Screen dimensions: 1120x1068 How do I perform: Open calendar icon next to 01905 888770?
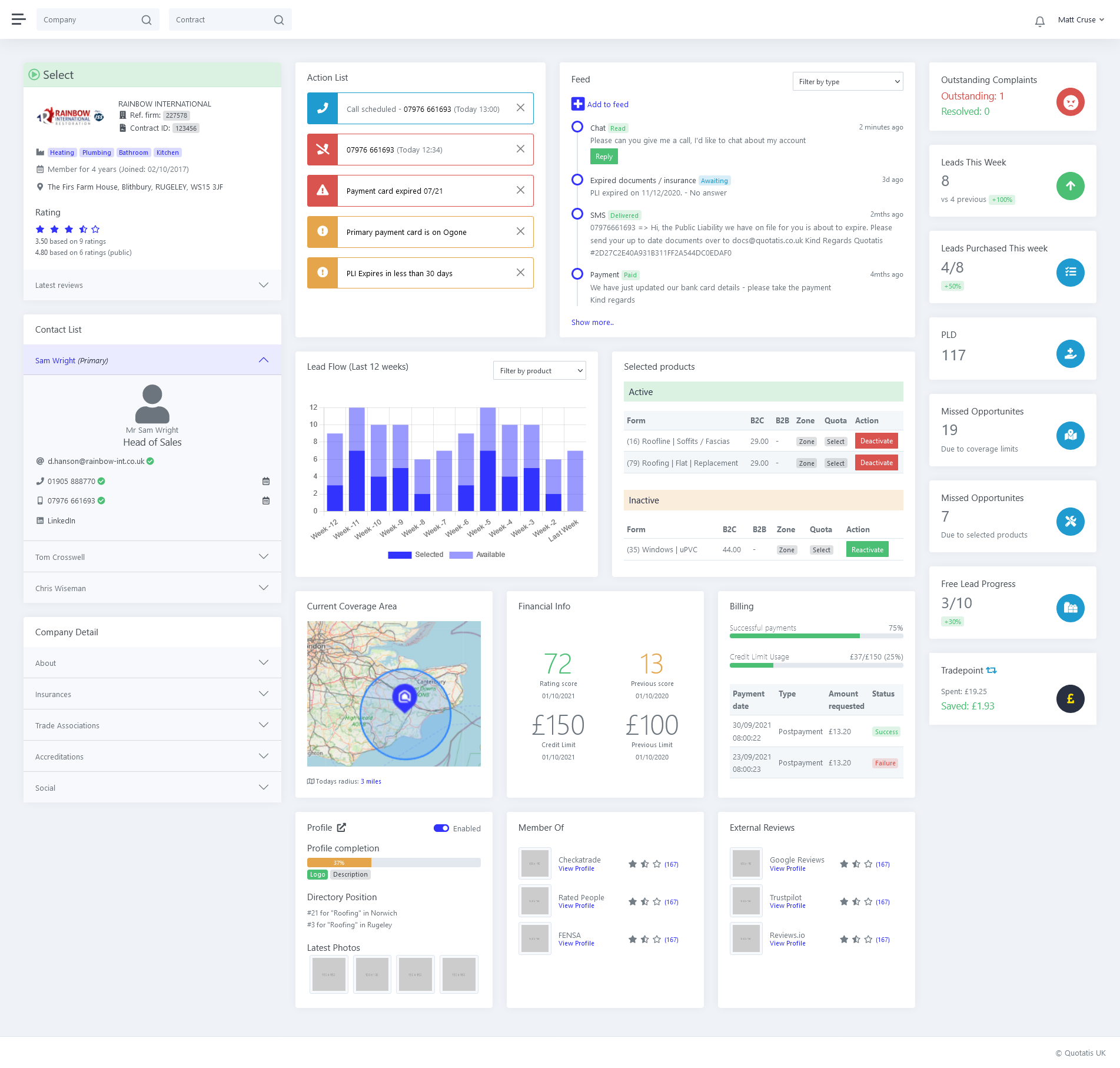tap(266, 481)
